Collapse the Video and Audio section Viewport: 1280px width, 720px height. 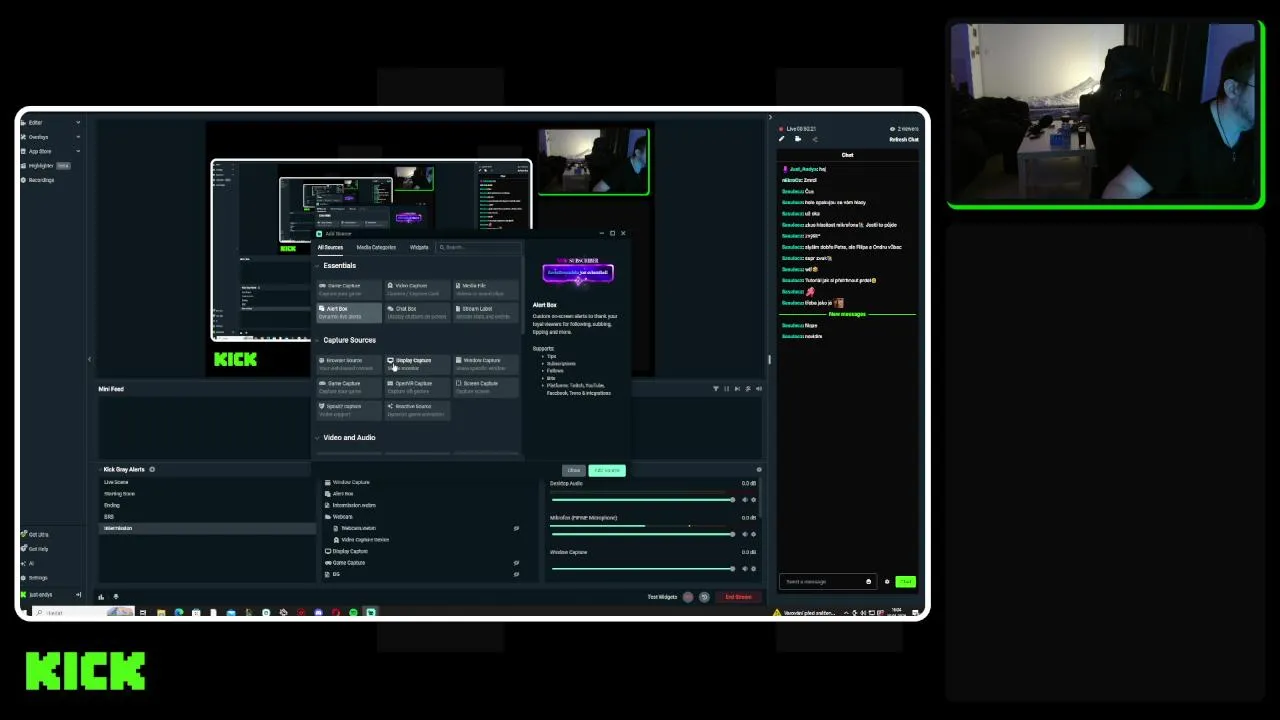(x=318, y=438)
